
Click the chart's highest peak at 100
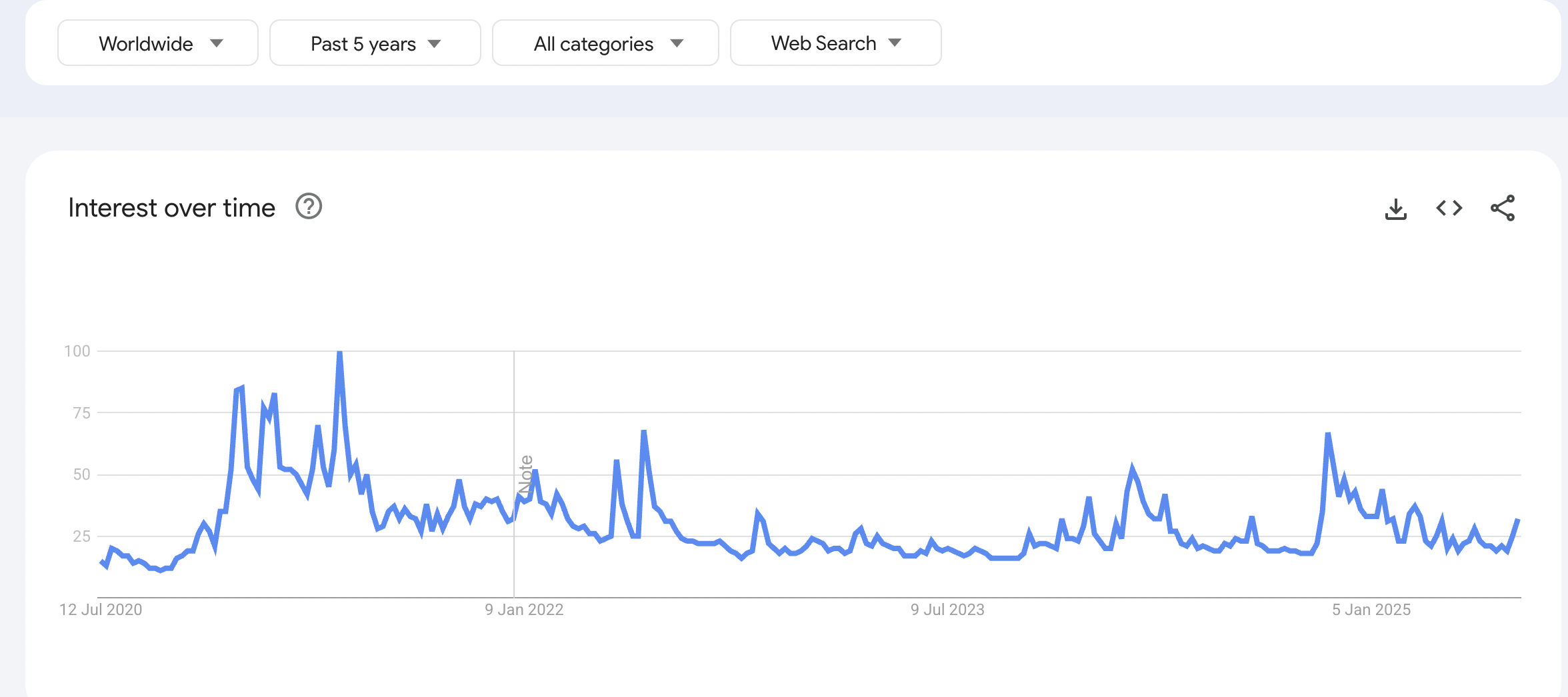(x=340, y=353)
